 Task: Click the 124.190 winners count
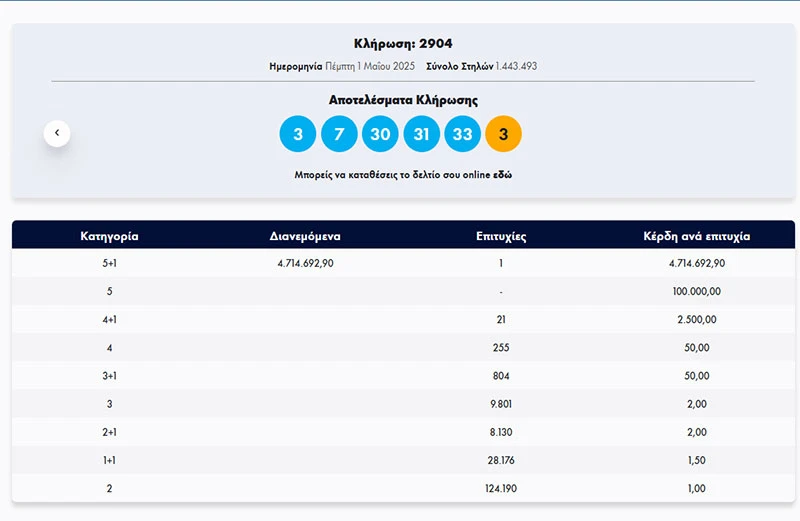[x=501, y=488]
